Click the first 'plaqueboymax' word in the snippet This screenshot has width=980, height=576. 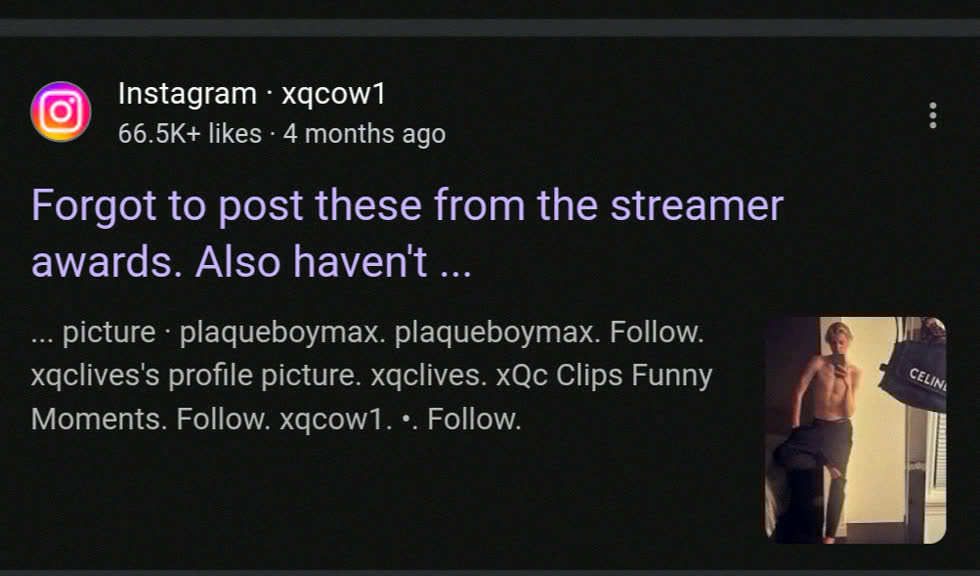[x=282, y=332]
